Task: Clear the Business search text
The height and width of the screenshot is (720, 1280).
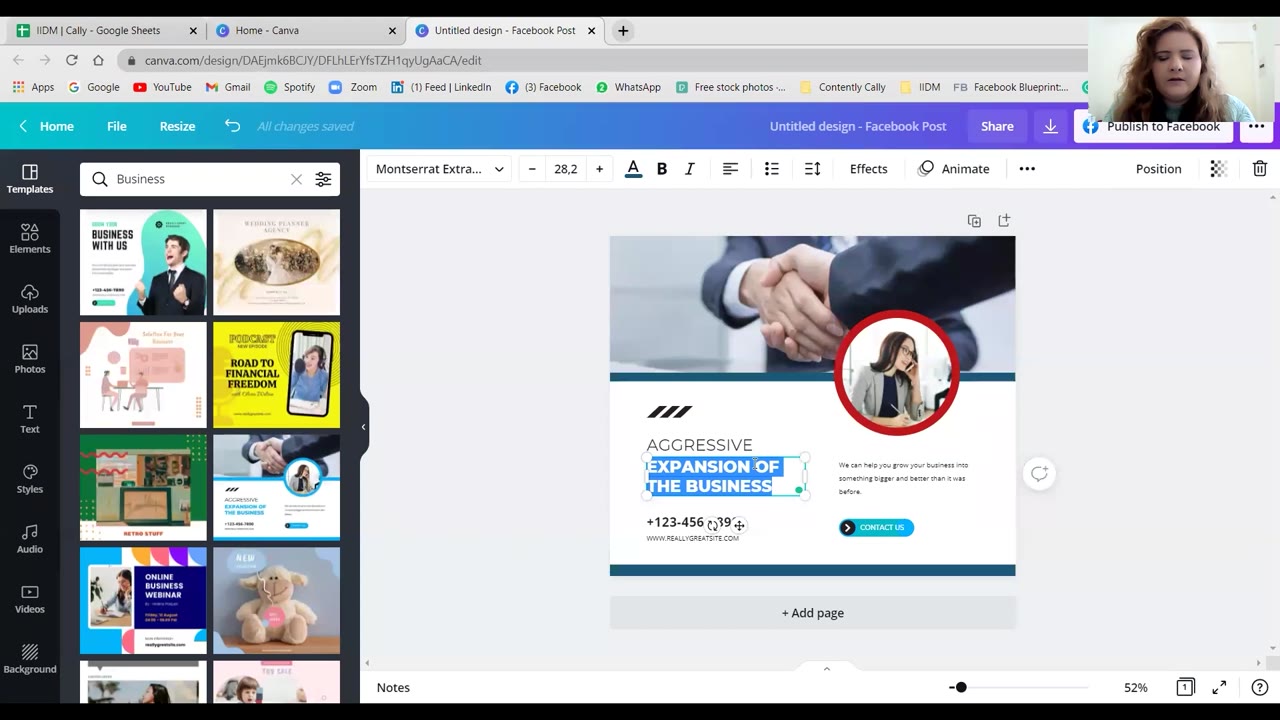Action: pos(296,179)
